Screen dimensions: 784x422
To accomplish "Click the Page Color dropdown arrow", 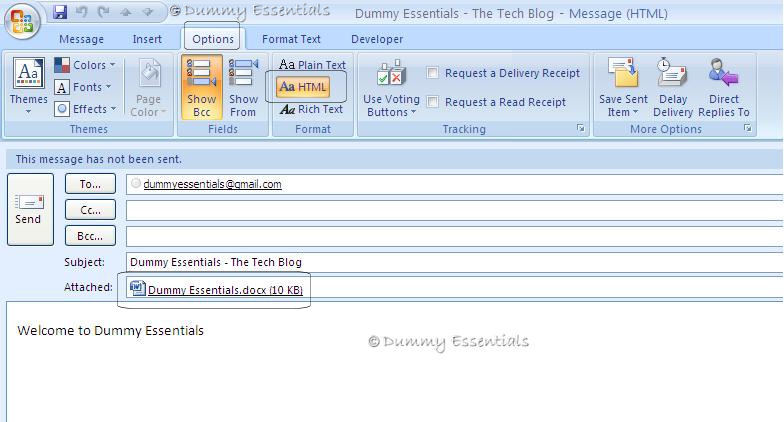I will click(163, 112).
